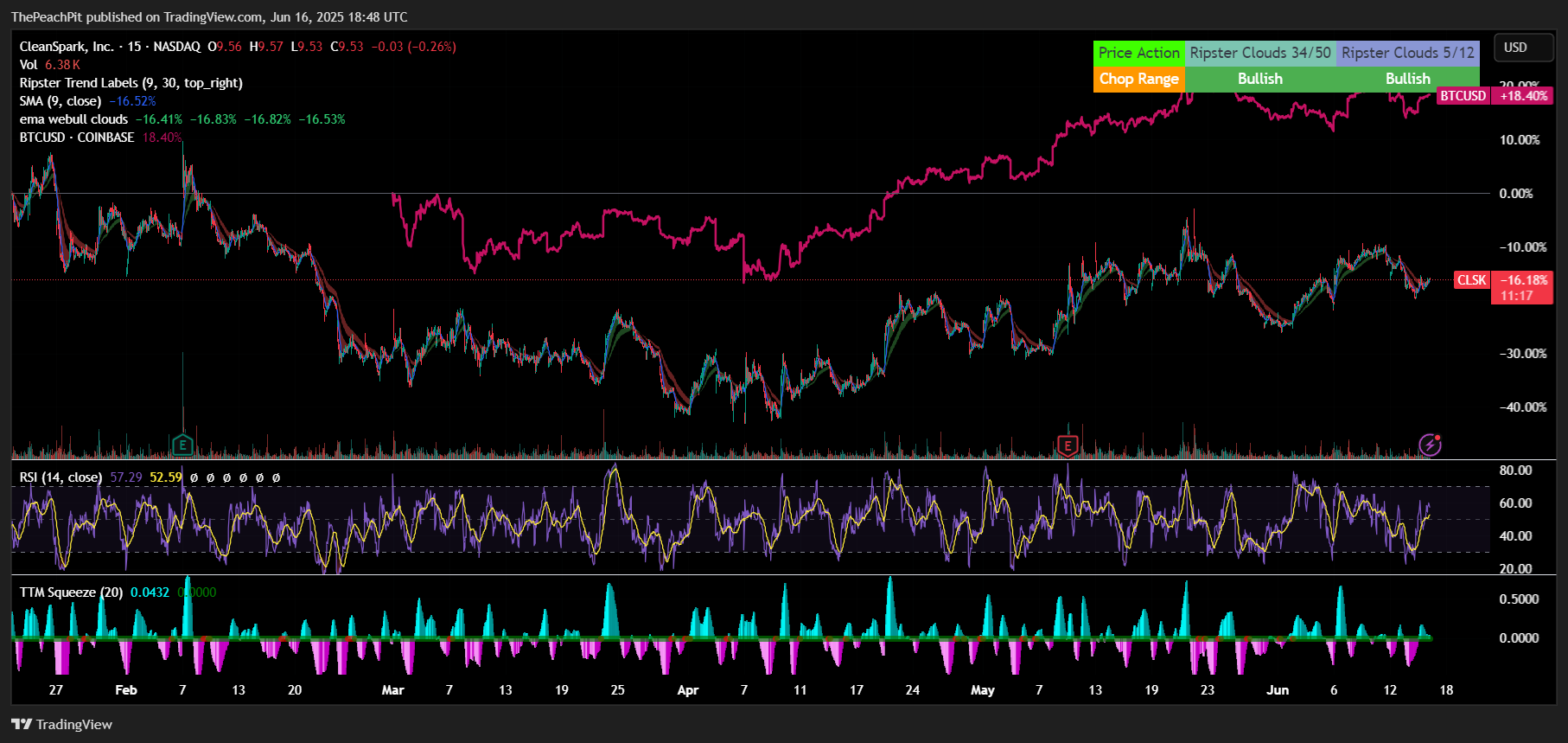Image resolution: width=1568 pixels, height=743 pixels.
Task: Select the Ripster Trend Labels legend
Action: pyautogui.click(x=131, y=83)
